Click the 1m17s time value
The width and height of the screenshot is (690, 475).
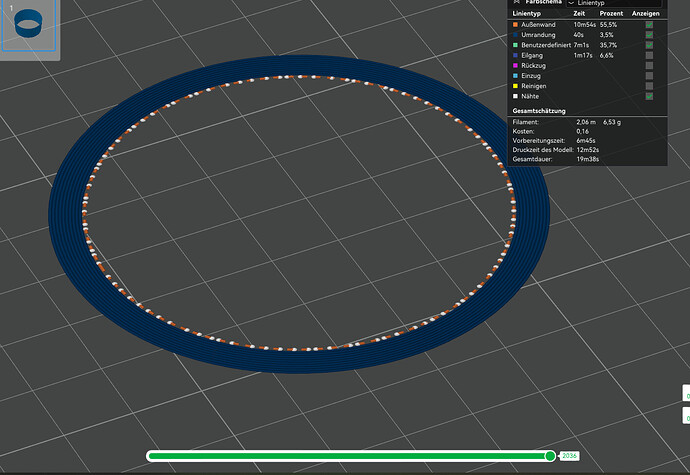[x=583, y=55]
